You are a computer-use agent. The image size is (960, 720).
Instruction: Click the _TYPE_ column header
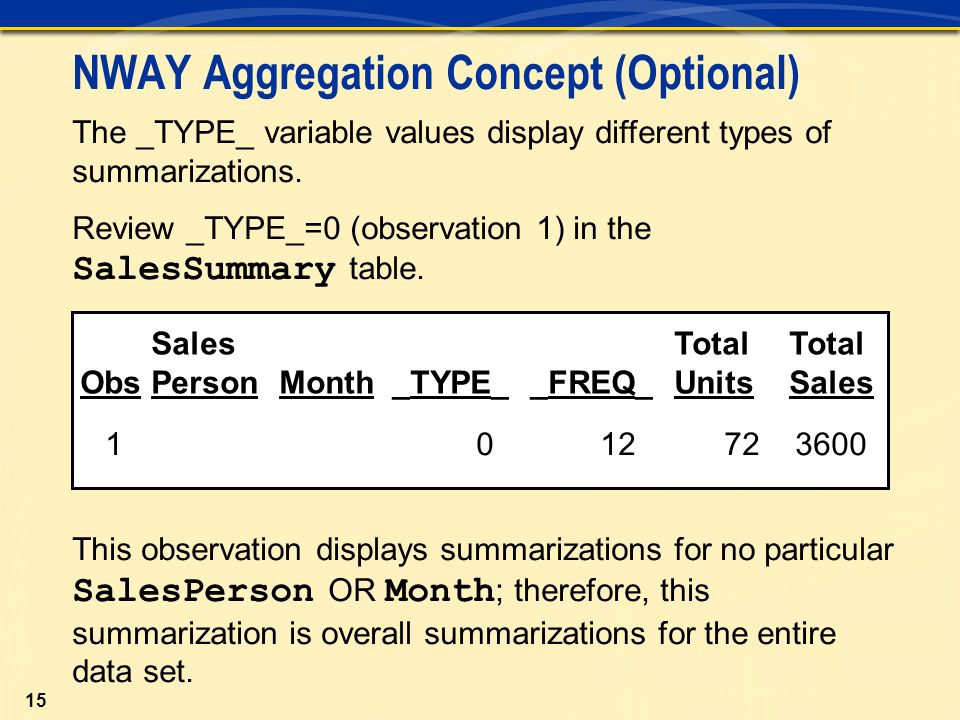[x=450, y=383]
